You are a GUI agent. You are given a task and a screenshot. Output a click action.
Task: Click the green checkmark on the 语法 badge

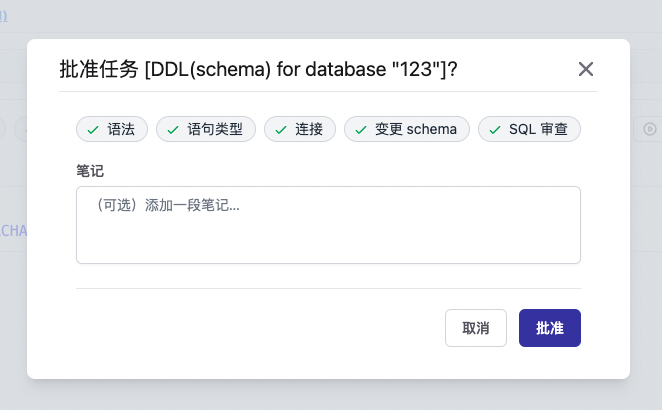(x=92, y=129)
